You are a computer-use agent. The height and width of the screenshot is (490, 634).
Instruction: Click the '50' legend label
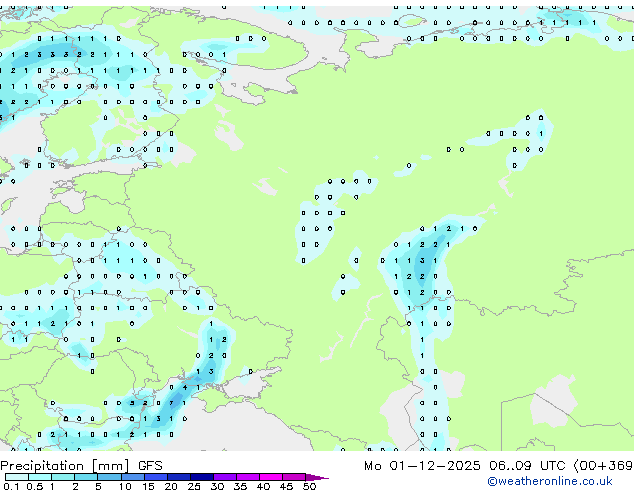point(310,486)
